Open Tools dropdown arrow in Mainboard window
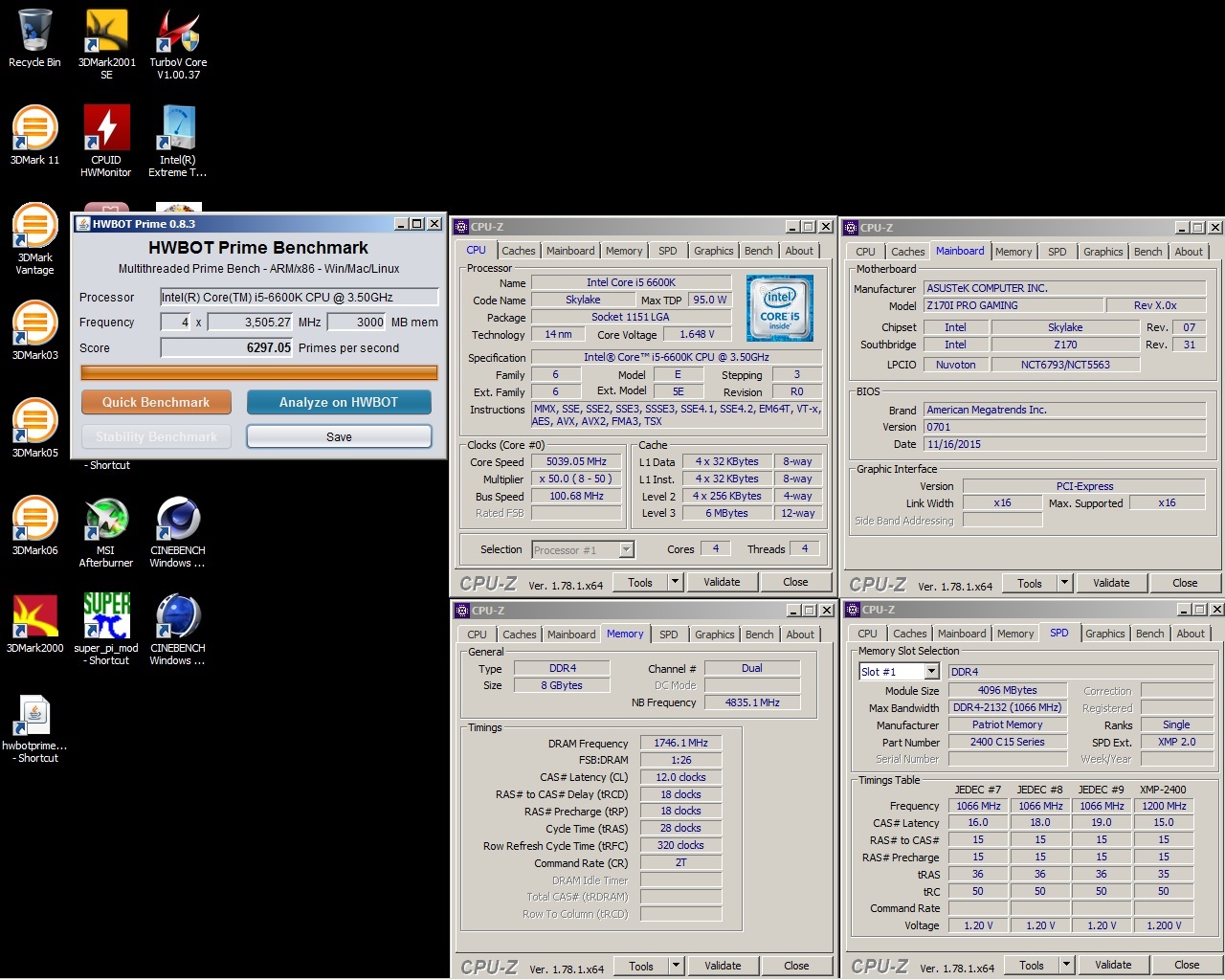 1064,583
